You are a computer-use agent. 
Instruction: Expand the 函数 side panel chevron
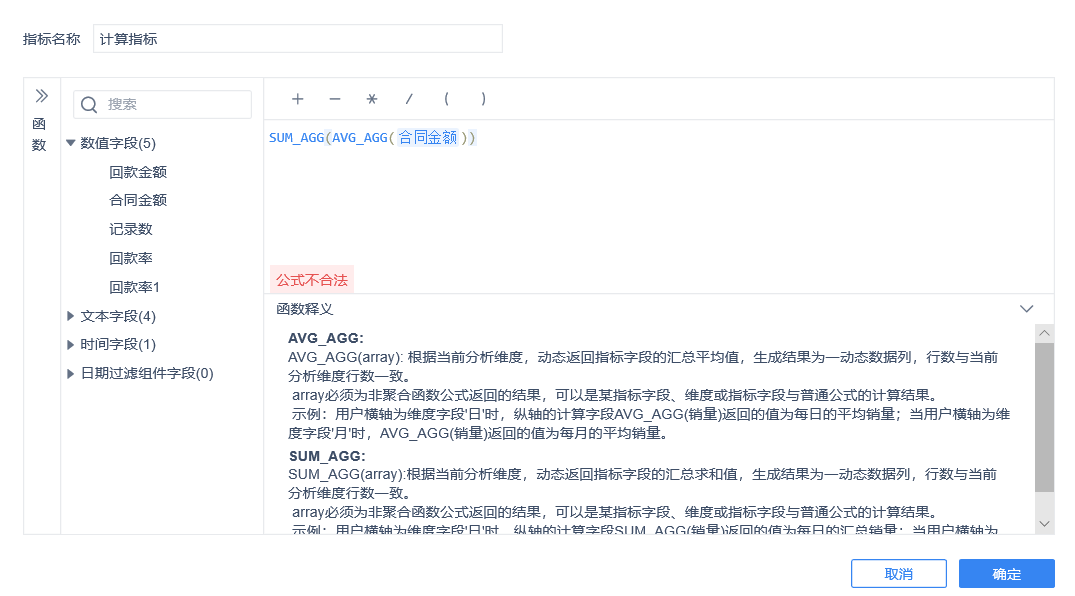(x=42, y=95)
